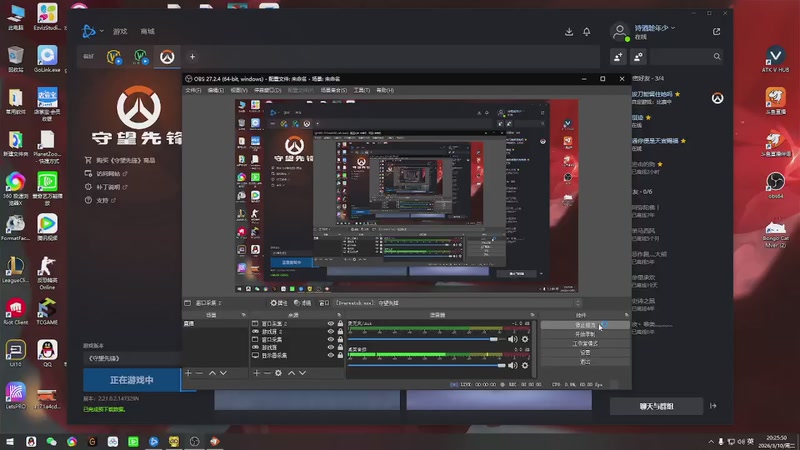The width and height of the screenshot is (800, 450).
Task: Open the OBS 文件(F) menu
Action: [x=193, y=90]
